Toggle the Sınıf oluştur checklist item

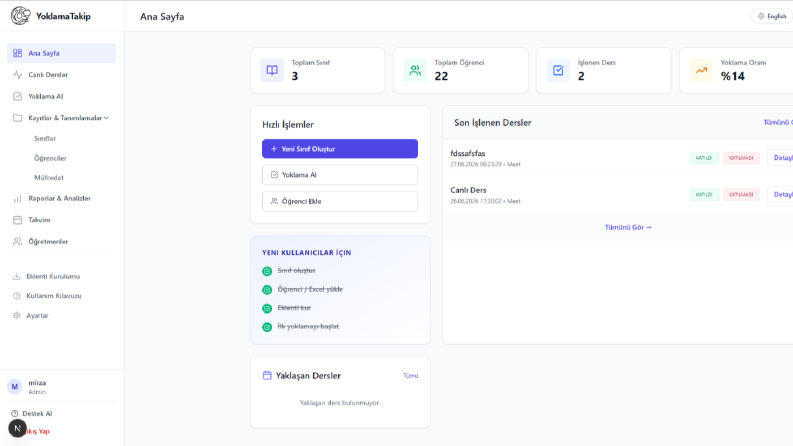pyautogui.click(x=267, y=272)
